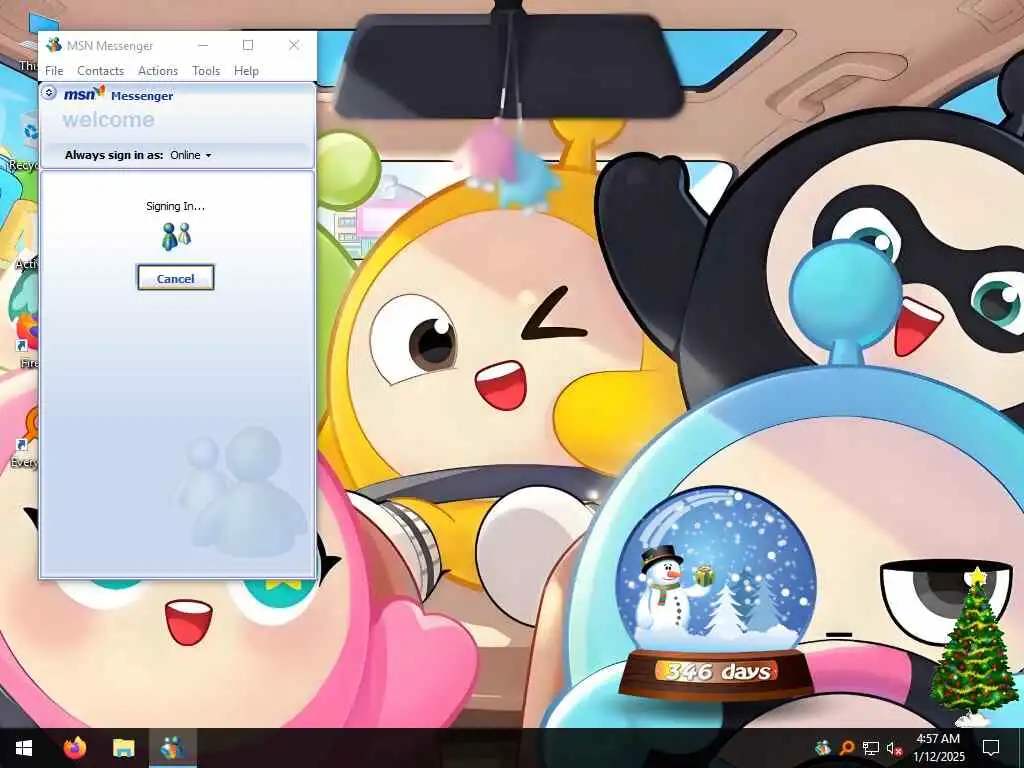Click the msn Messenger logo
Image resolution: width=1024 pixels, height=768 pixels.
pyautogui.click(x=118, y=95)
